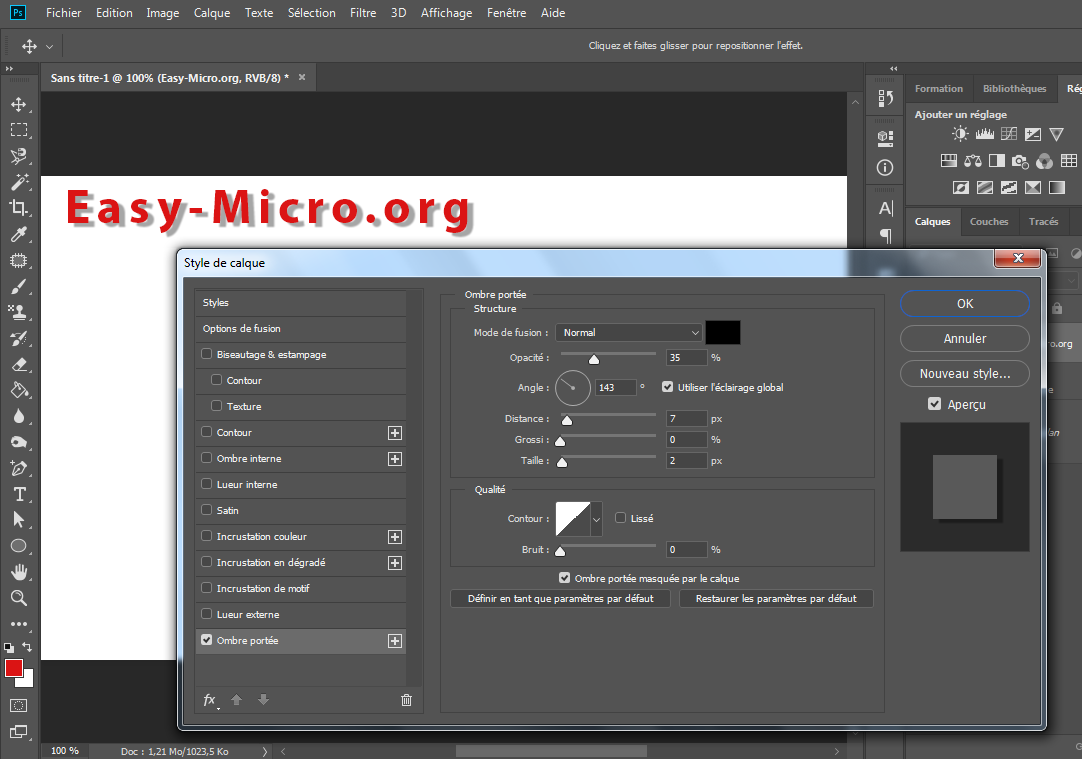Add a Levels adjustment (histogram icon)
This screenshot has width=1082, height=759.
click(x=985, y=134)
